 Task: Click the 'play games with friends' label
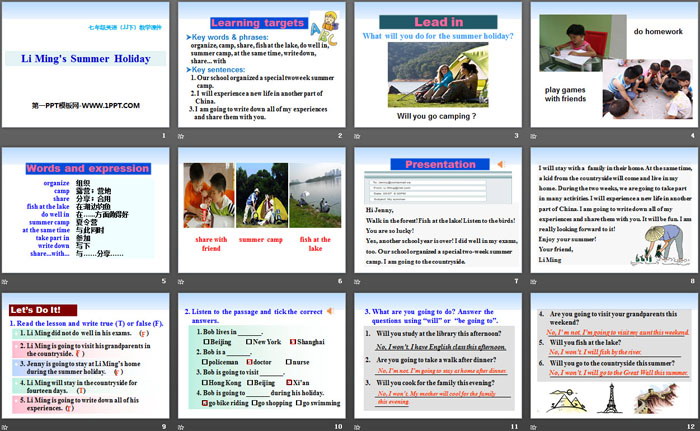coord(565,94)
